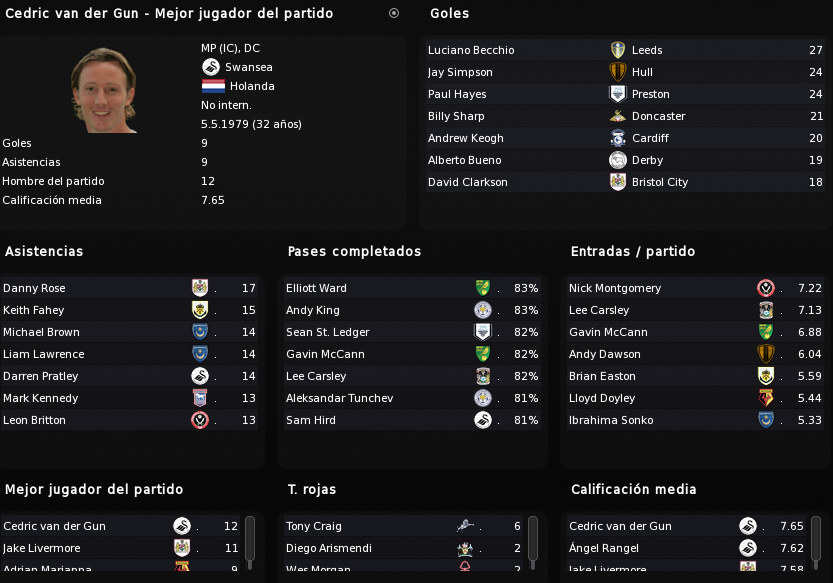Click the Leeds crest beside Luciano Becchio
Screen dimensions: 833x583
[x=617, y=50]
